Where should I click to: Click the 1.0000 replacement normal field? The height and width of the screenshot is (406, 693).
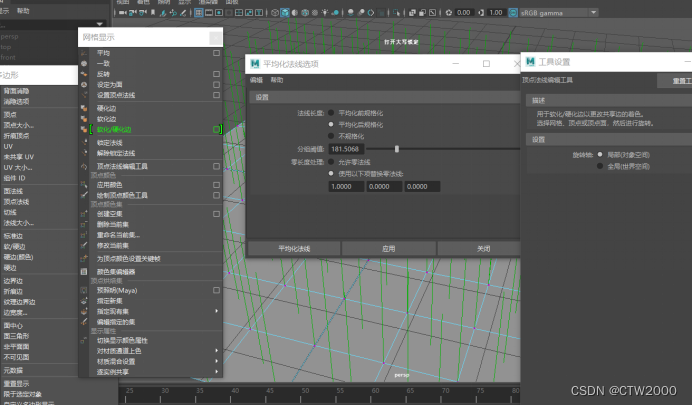346,186
